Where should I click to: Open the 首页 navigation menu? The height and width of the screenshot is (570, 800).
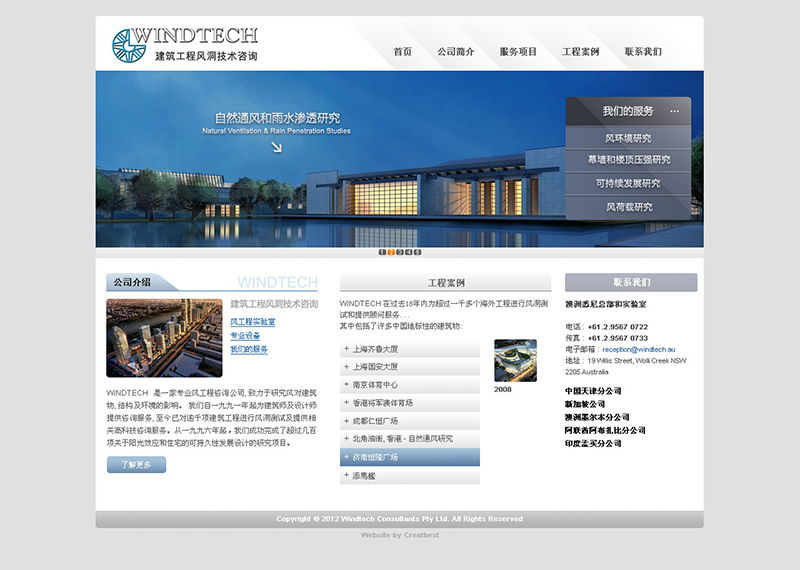[x=402, y=51]
